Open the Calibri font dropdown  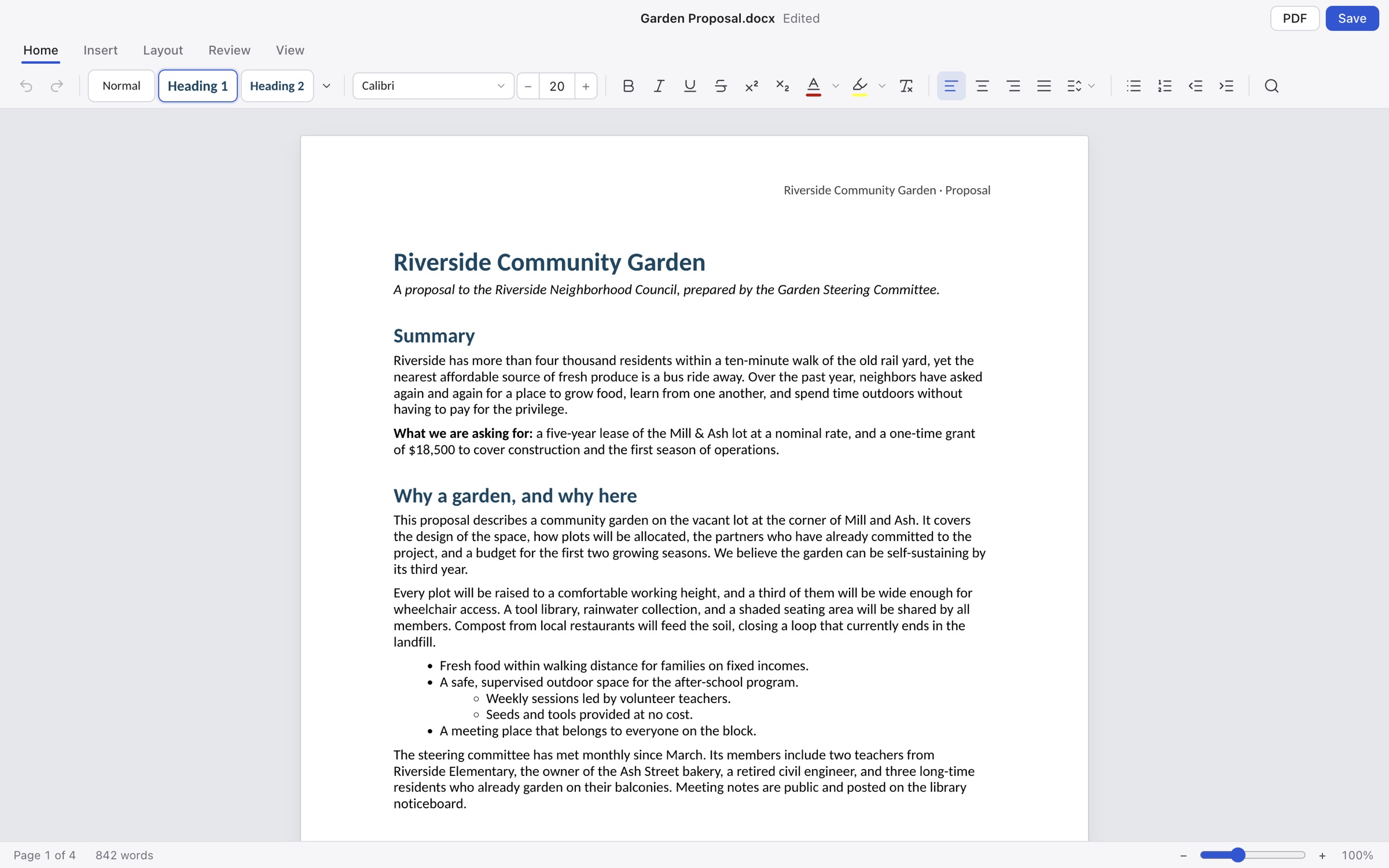pos(433,86)
